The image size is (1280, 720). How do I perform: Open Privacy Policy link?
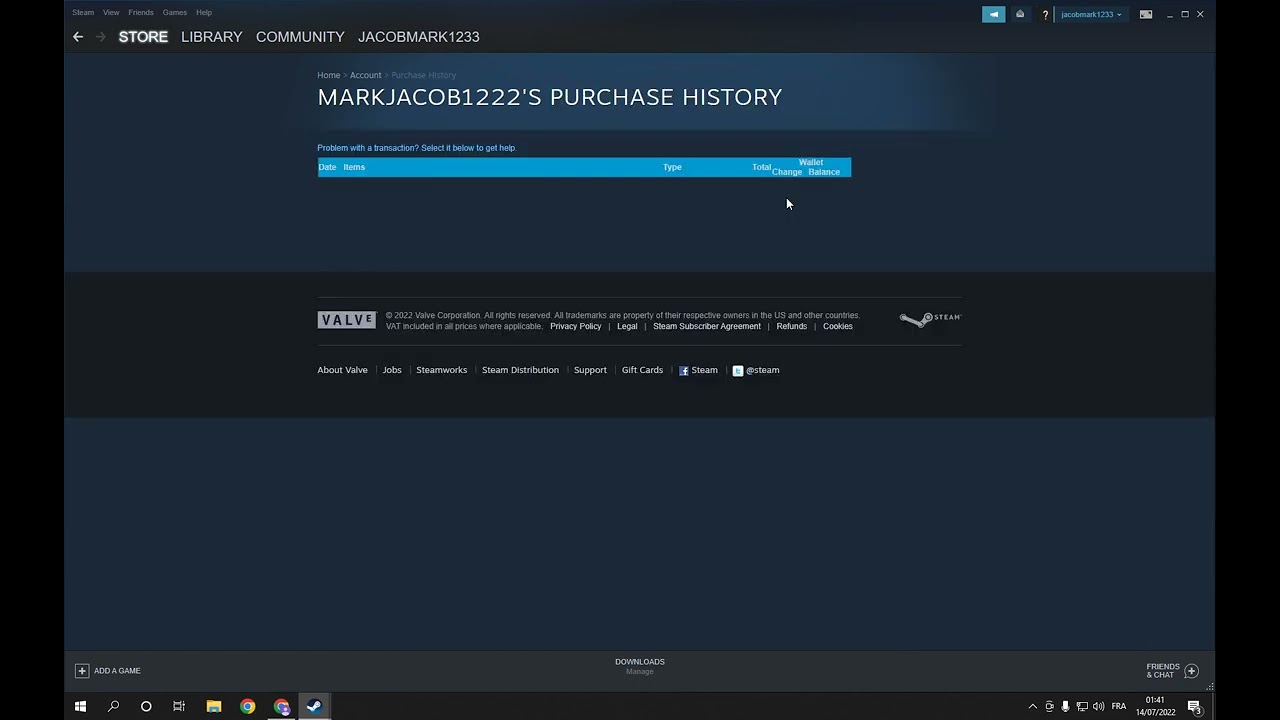point(576,326)
